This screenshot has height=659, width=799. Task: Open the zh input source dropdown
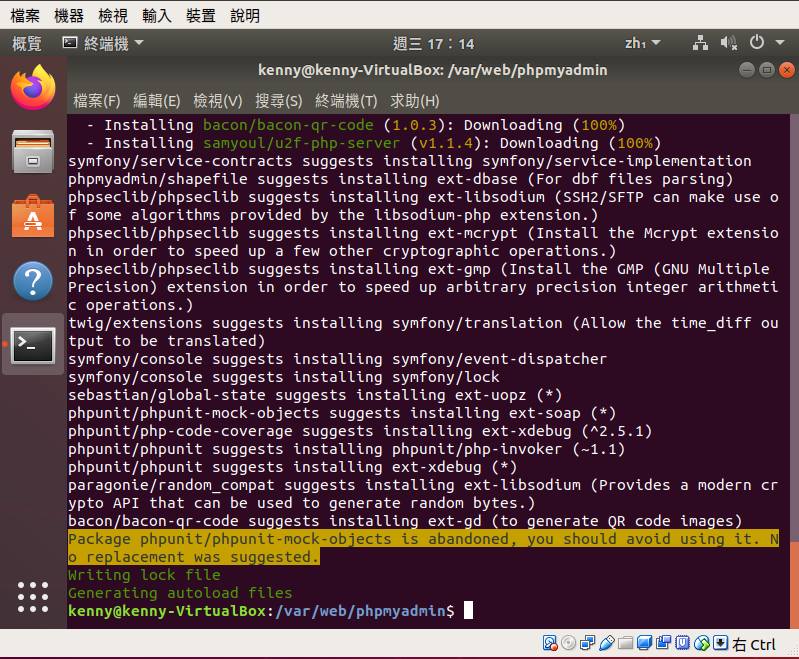tap(642, 43)
